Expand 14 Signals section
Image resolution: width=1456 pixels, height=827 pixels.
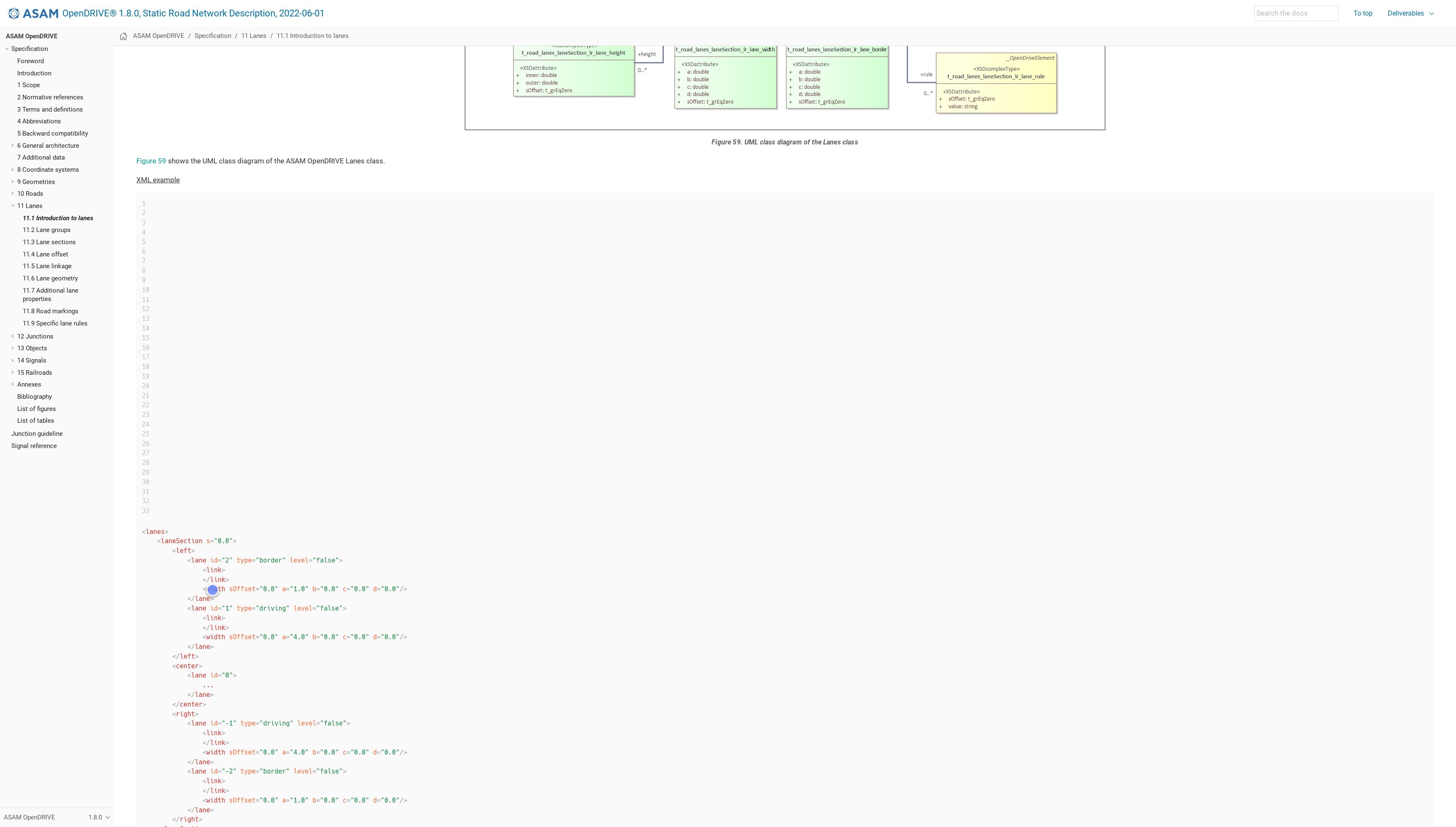13,360
